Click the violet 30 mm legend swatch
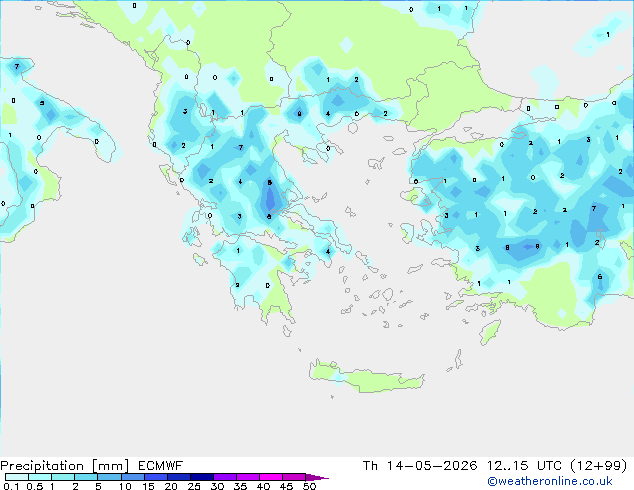 click(225, 477)
